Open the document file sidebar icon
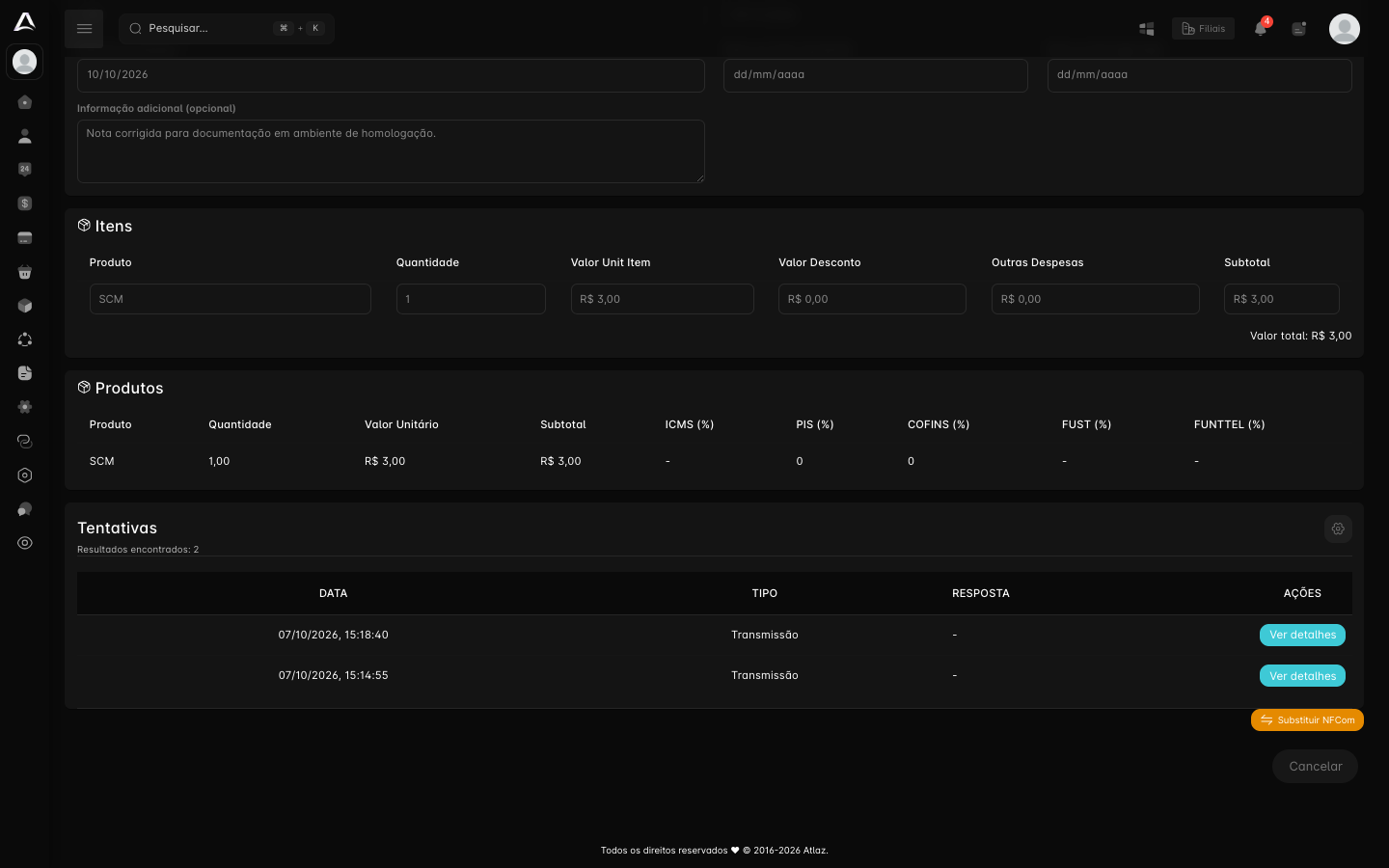This screenshot has height=868, width=1389. [25, 373]
